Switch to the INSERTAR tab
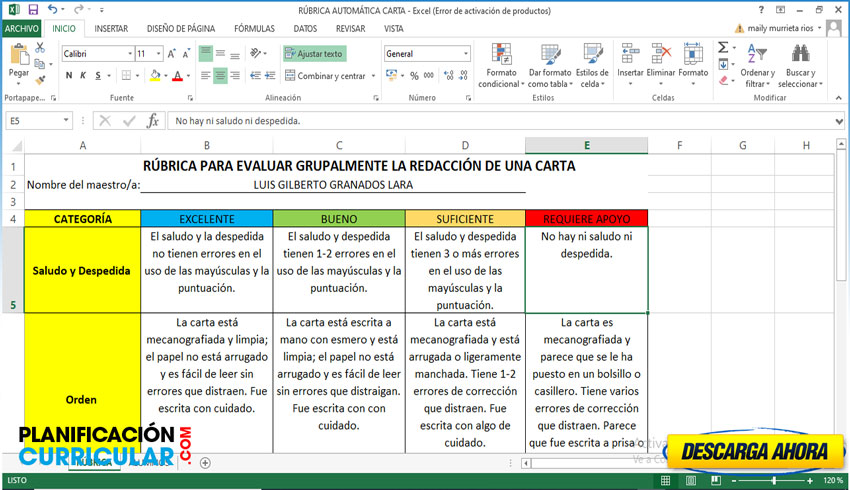The height and width of the screenshot is (490, 850). (111, 29)
